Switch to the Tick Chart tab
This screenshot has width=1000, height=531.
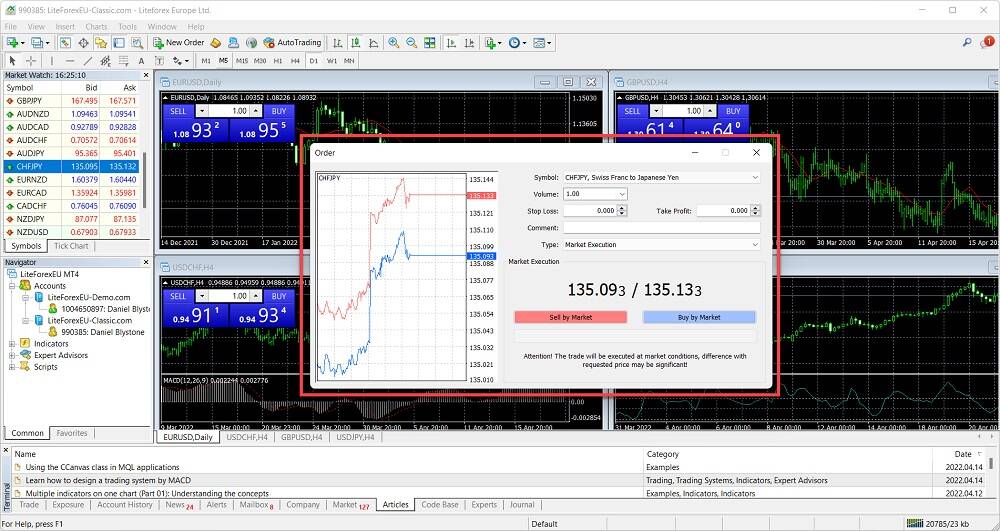71,246
